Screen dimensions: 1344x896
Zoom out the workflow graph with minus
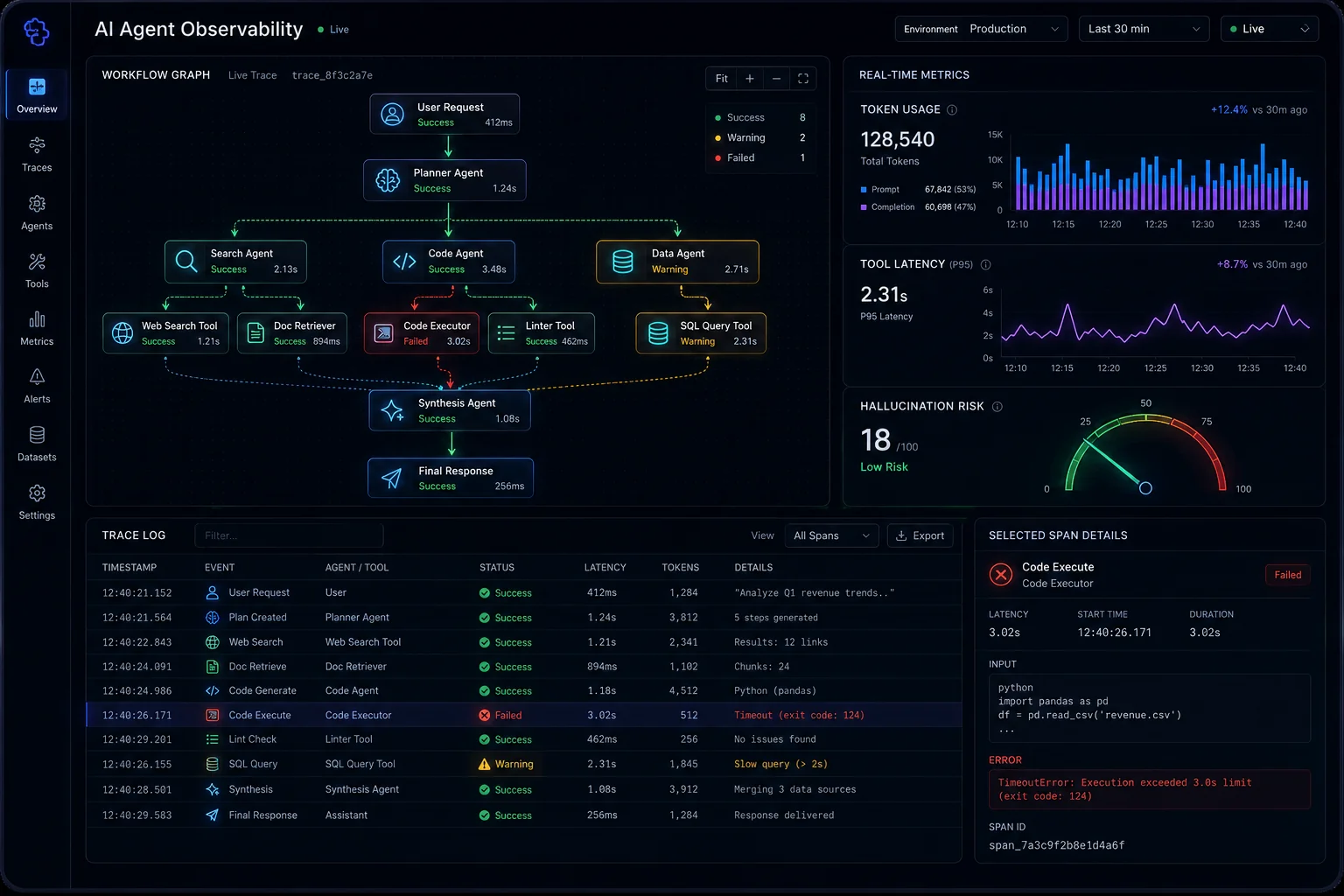coord(776,79)
